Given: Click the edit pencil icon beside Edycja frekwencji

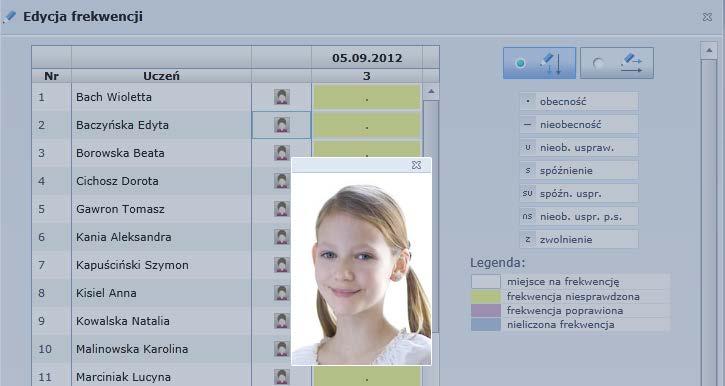Looking at the screenshot, I should pyautogui.click(x=10, y=17).
